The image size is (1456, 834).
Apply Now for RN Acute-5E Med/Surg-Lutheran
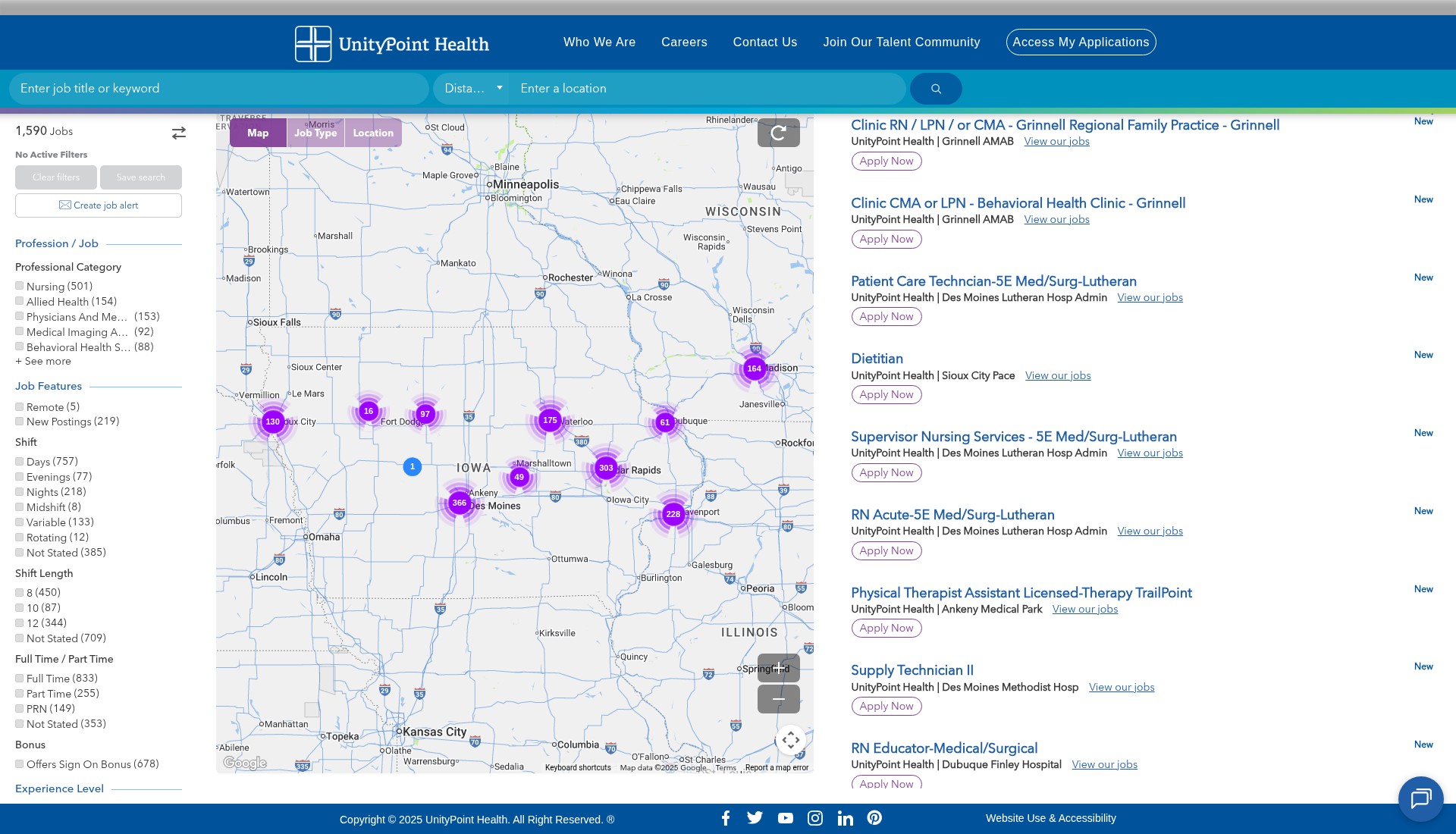pyautogui.click(x=886, y=550)
